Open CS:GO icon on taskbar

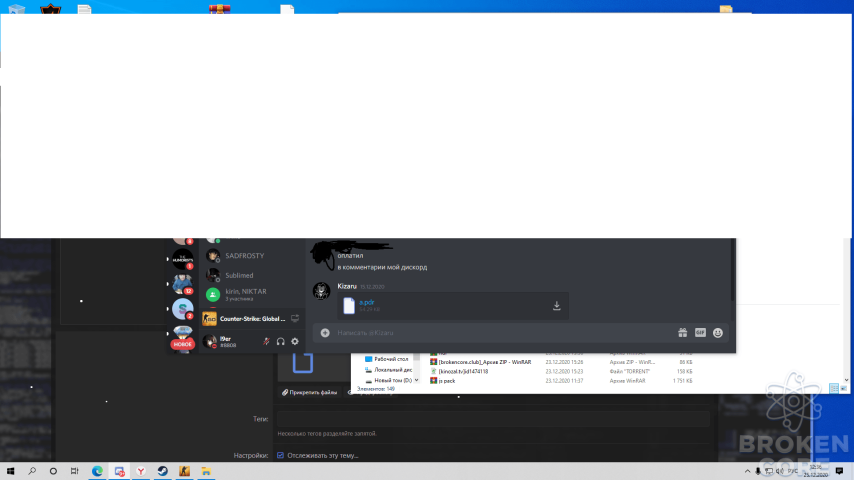184,471
